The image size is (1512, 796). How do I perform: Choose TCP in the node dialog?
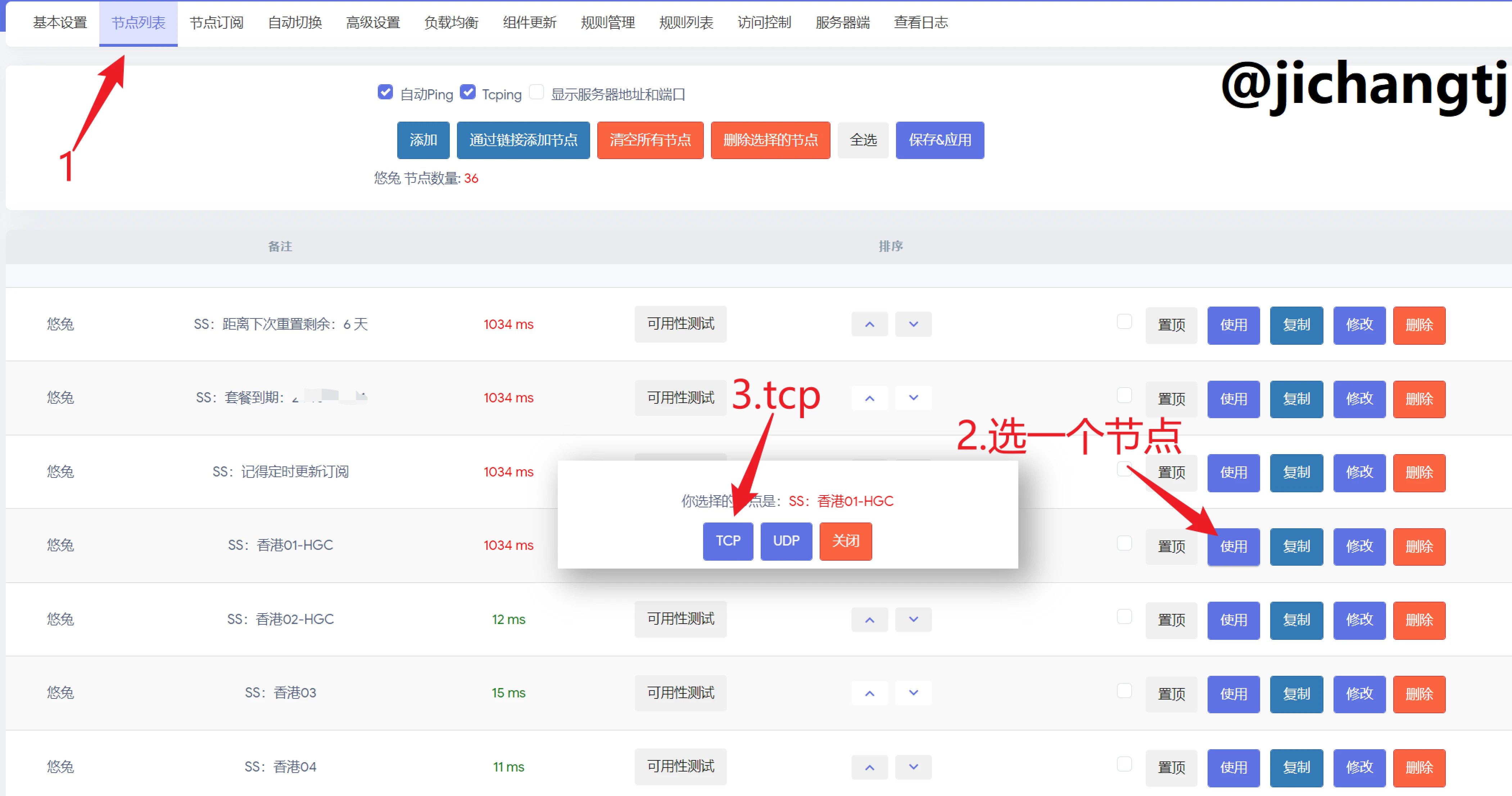click(x=728, y=541)
